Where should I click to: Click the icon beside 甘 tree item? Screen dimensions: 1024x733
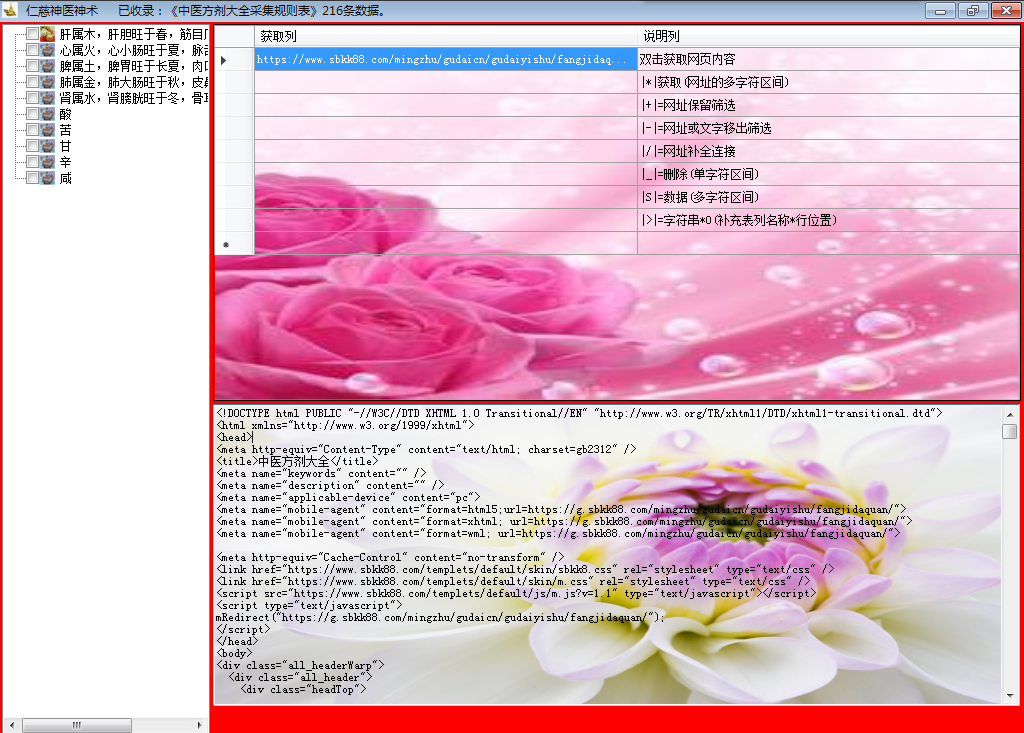click(x=48, y=146)
